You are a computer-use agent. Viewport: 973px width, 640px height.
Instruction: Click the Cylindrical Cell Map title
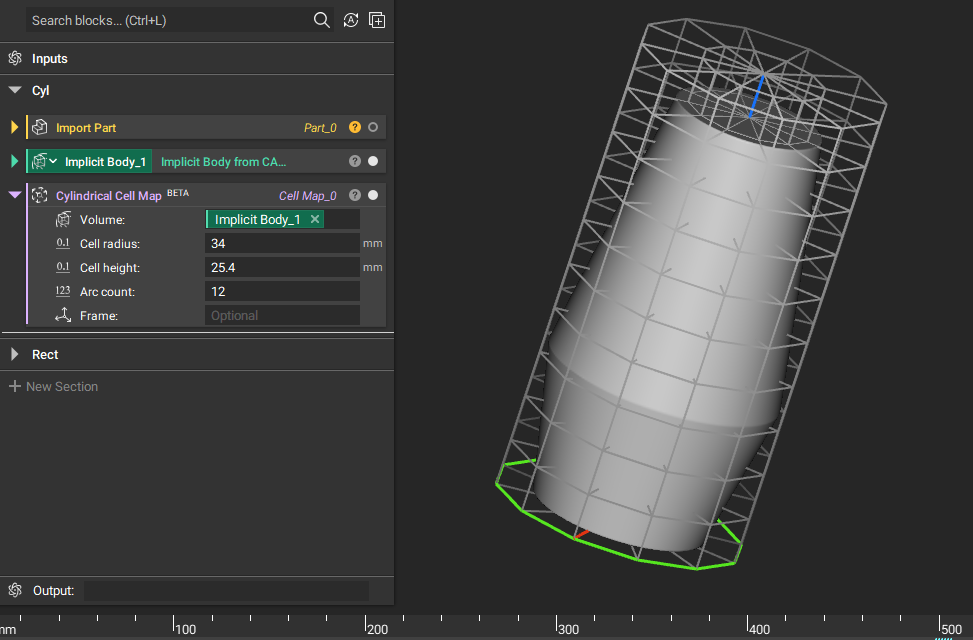click(x=109, y=196)
